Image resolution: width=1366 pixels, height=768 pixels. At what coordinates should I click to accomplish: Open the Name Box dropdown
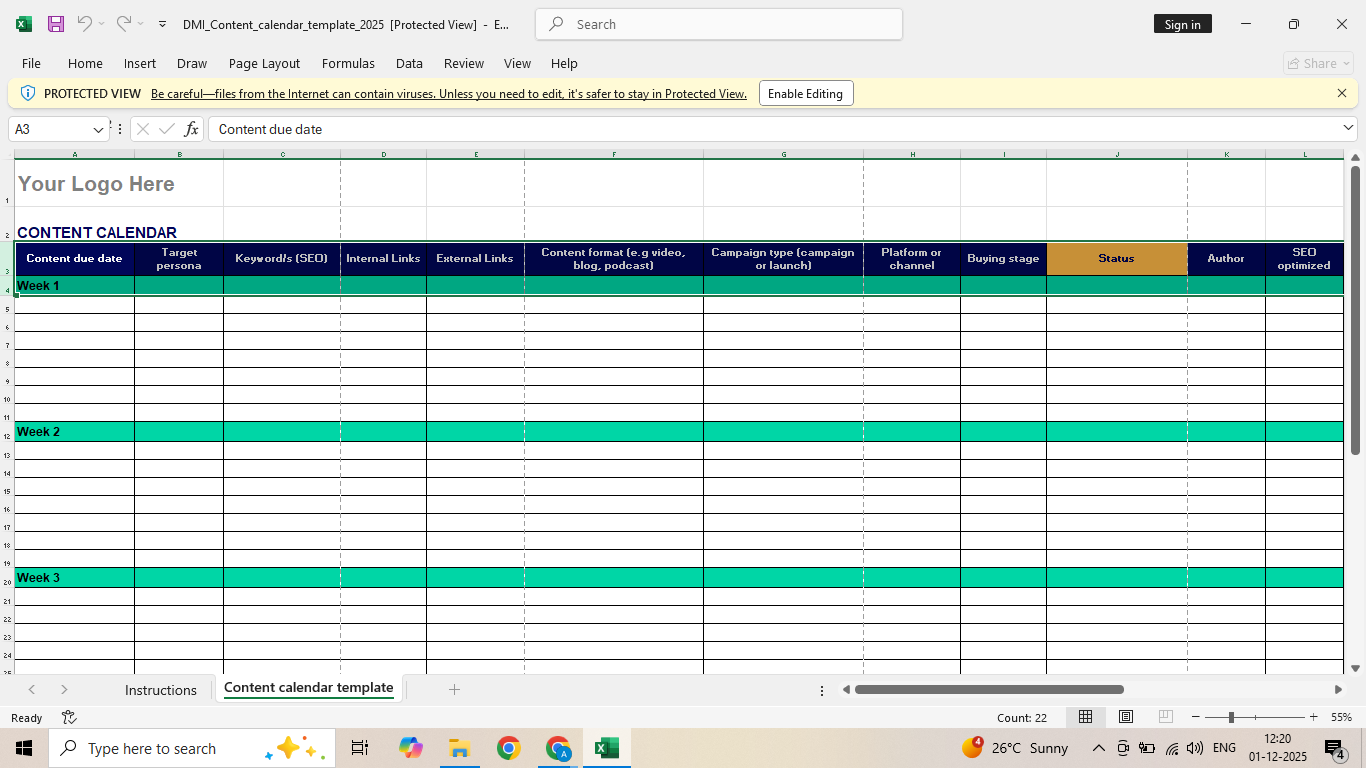coord(98,128)
